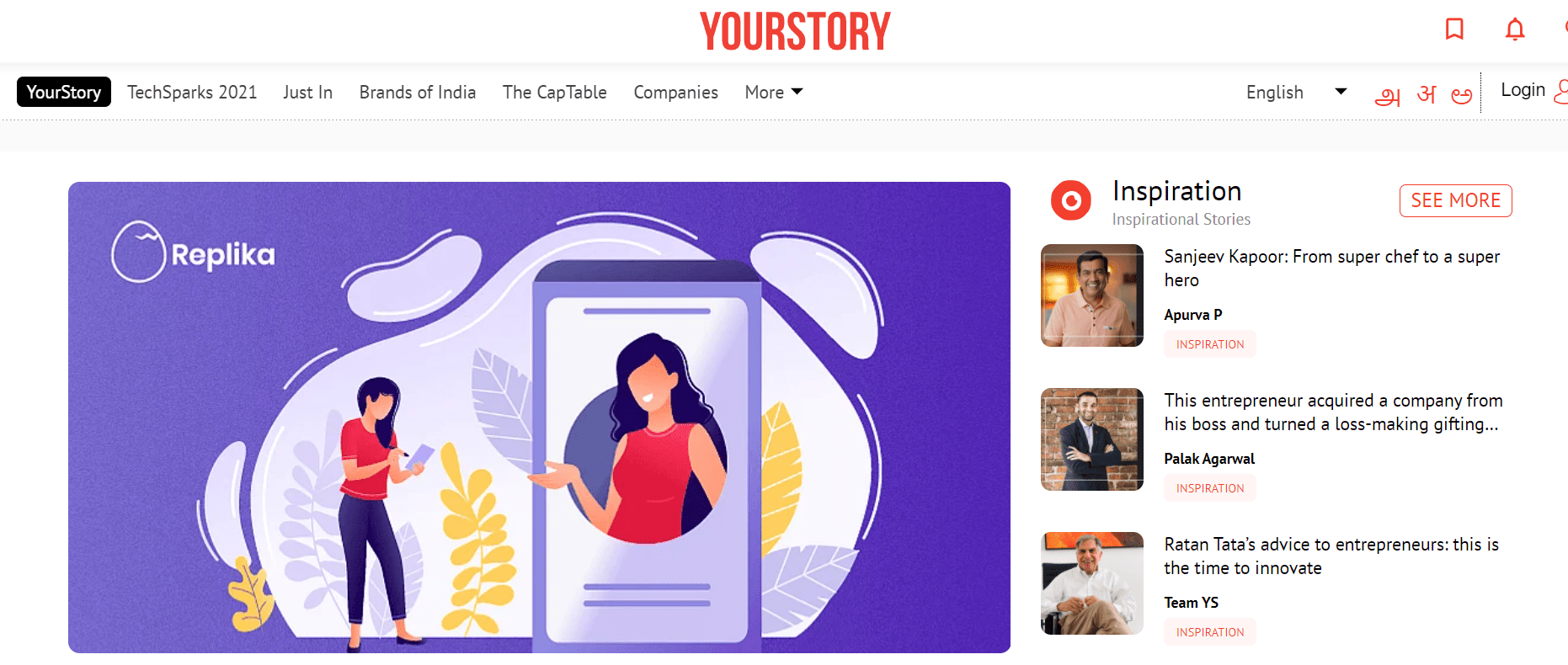
Task: Open the notifications bell icon
Action: coord(1515,29)
